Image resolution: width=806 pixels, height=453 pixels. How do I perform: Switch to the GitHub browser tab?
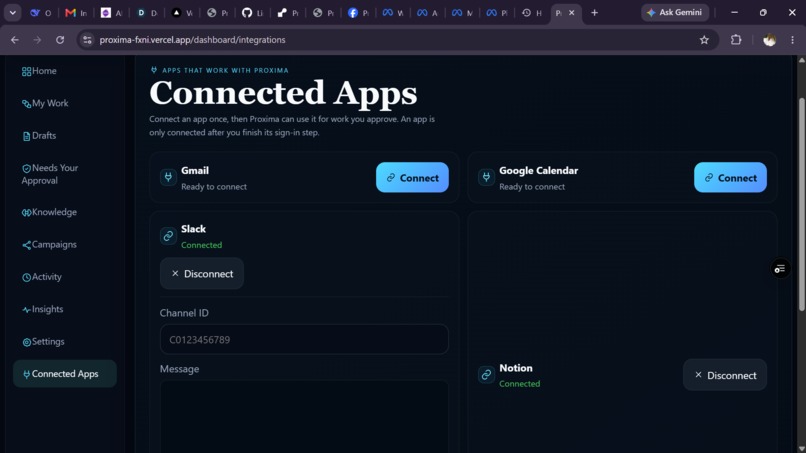pos(252,13)
